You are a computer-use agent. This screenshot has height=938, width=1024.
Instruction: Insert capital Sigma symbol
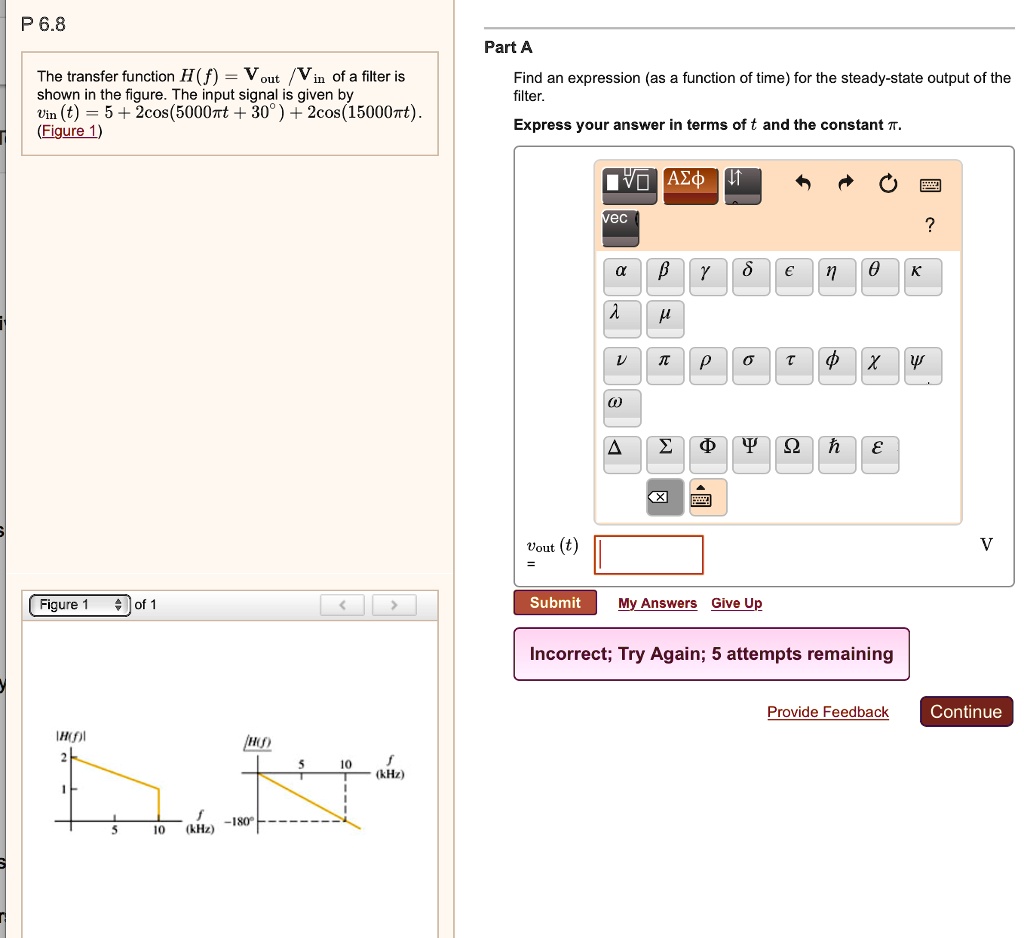[x=665, y=455]
